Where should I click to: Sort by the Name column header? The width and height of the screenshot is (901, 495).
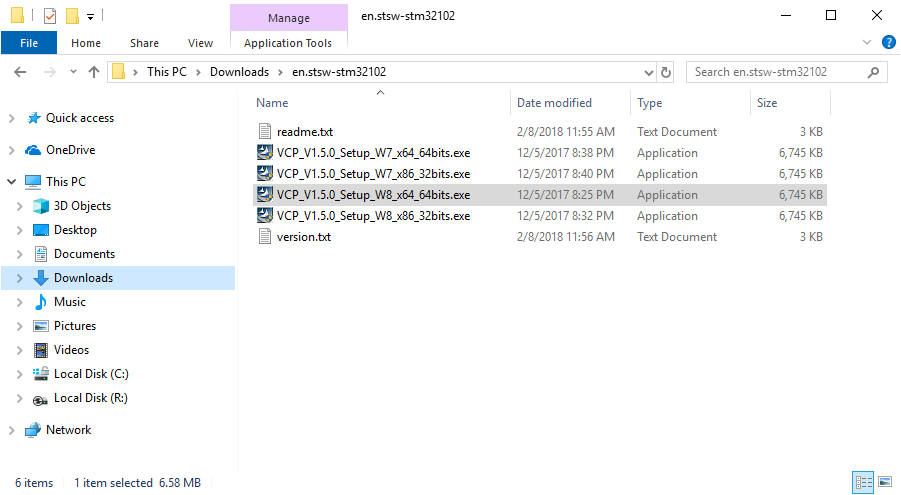pyautogui.click(x=272, y=103)
